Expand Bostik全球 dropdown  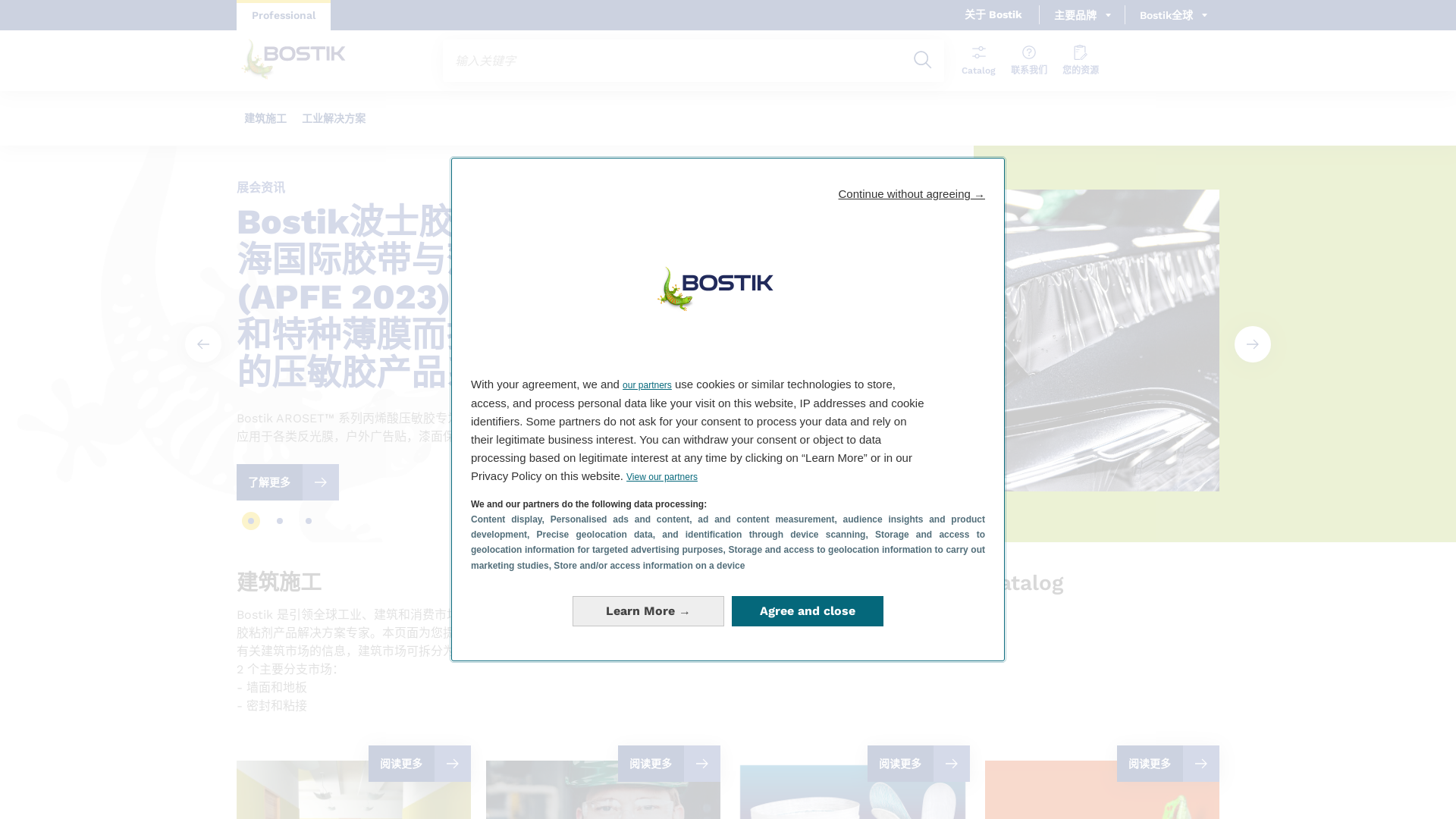(1173, 15)
